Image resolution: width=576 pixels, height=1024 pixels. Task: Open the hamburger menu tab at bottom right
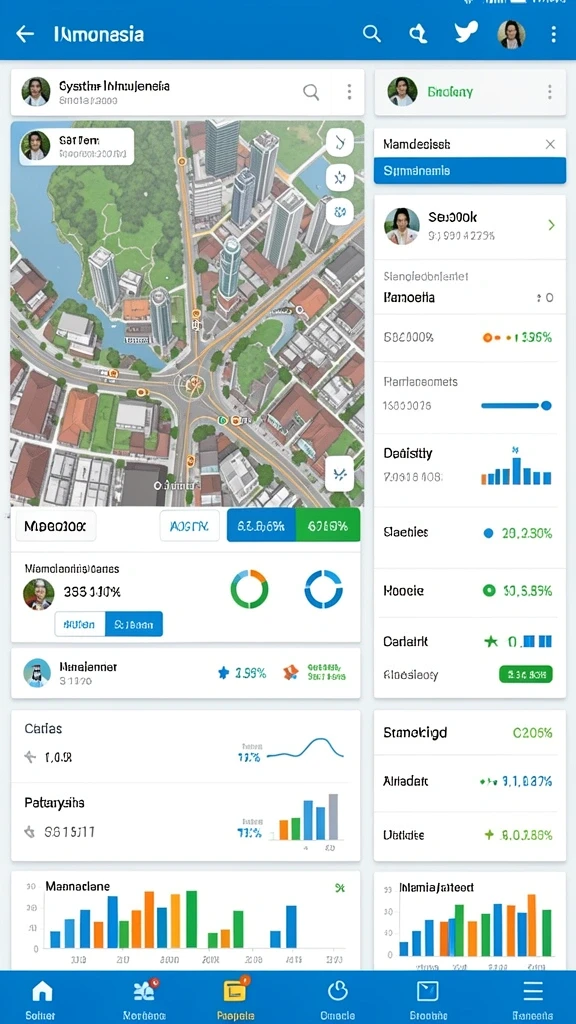(533, 991)
